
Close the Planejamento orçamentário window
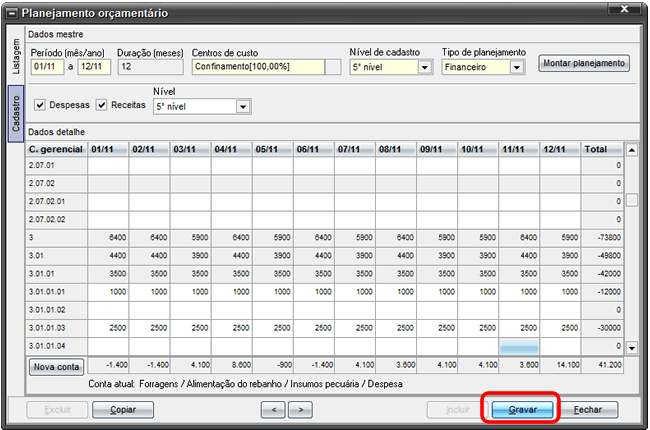pyautogui.click(x=624, y=9)
